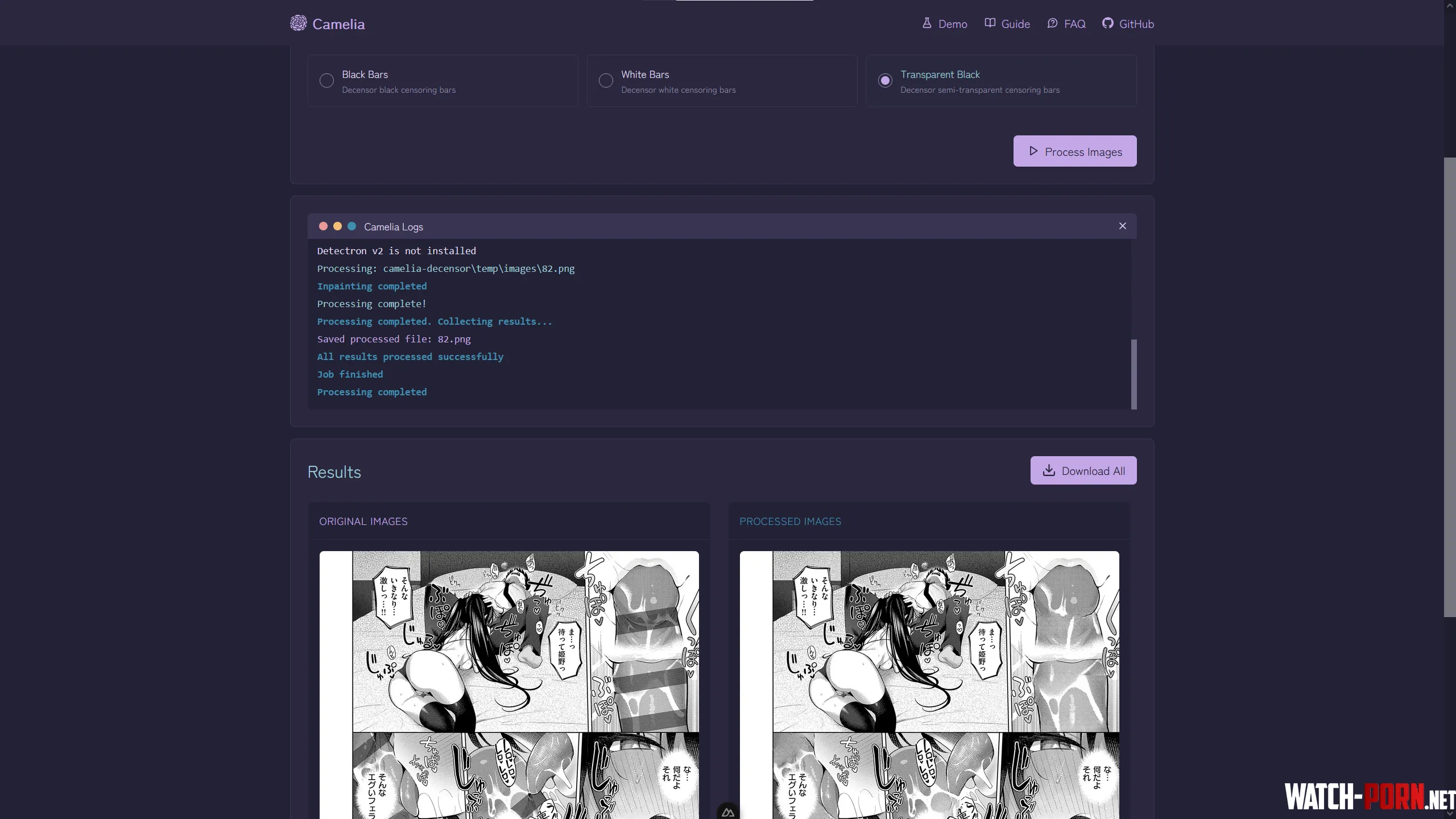The height and width of the screenshot is (819, 1456).
Task: Open the Guide navigation link
Action: pyautogui.click(x=1015, y=24)
